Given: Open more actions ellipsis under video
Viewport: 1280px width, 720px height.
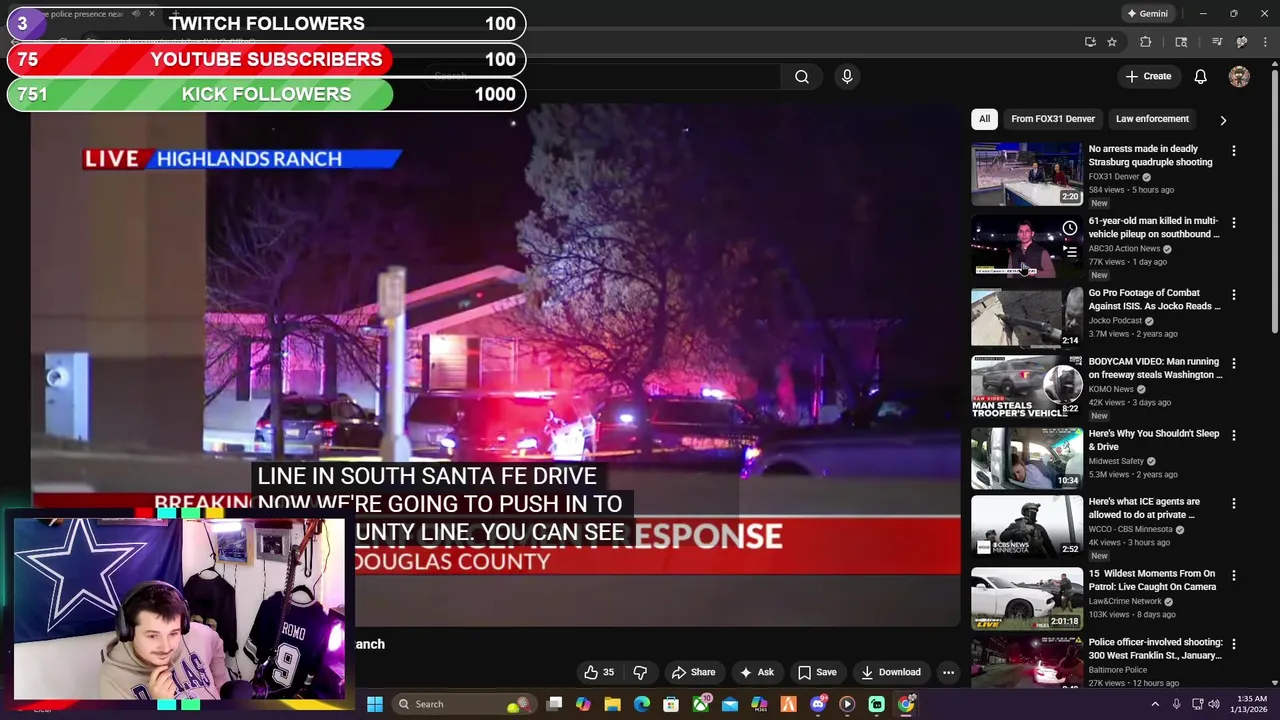Looking at the screenshot, I should [948, 672].
